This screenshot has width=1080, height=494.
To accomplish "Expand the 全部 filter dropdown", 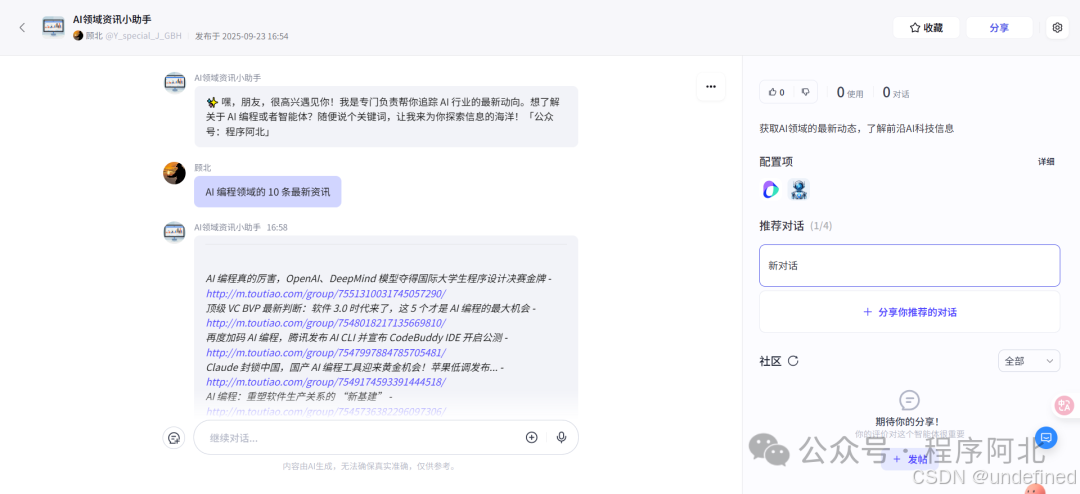I will (1029, 360).
